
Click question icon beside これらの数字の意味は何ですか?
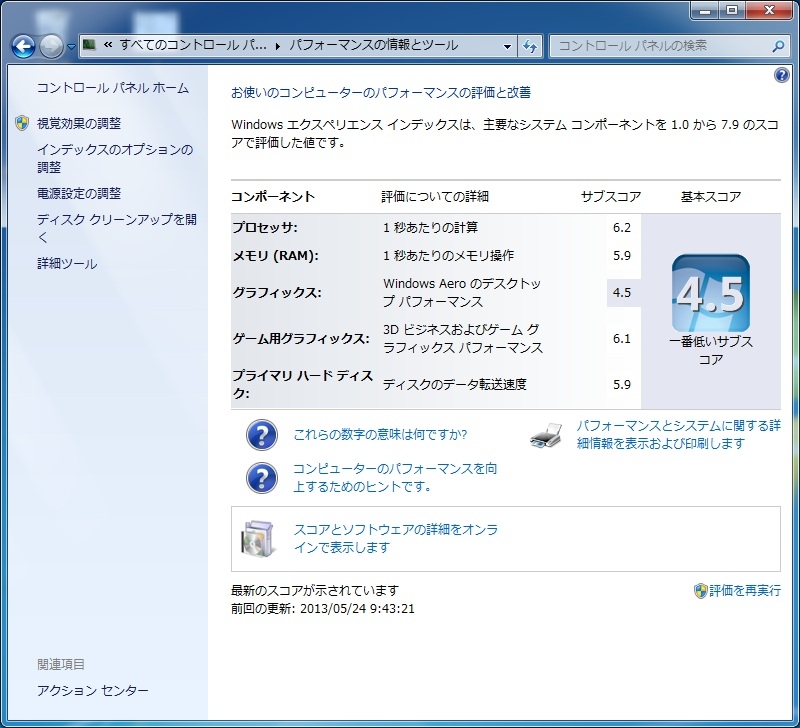(262, 435)
